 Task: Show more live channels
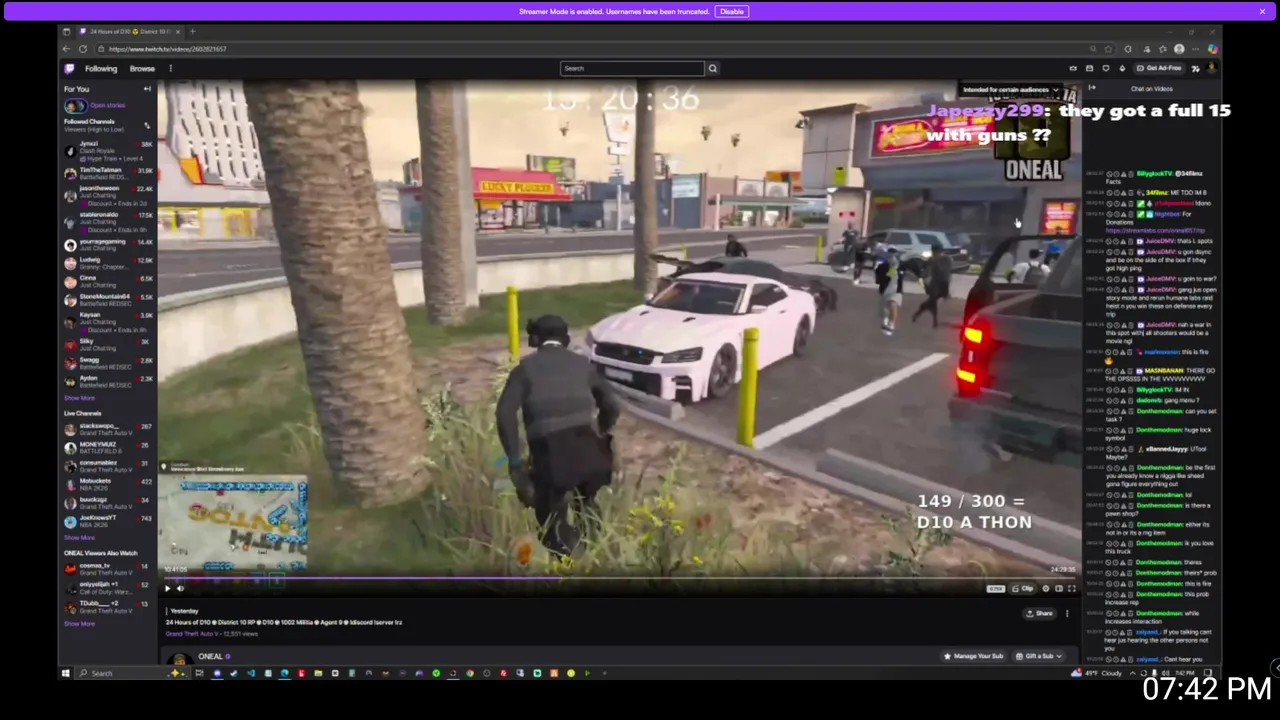pyautogui.click(x=79, y=538)
